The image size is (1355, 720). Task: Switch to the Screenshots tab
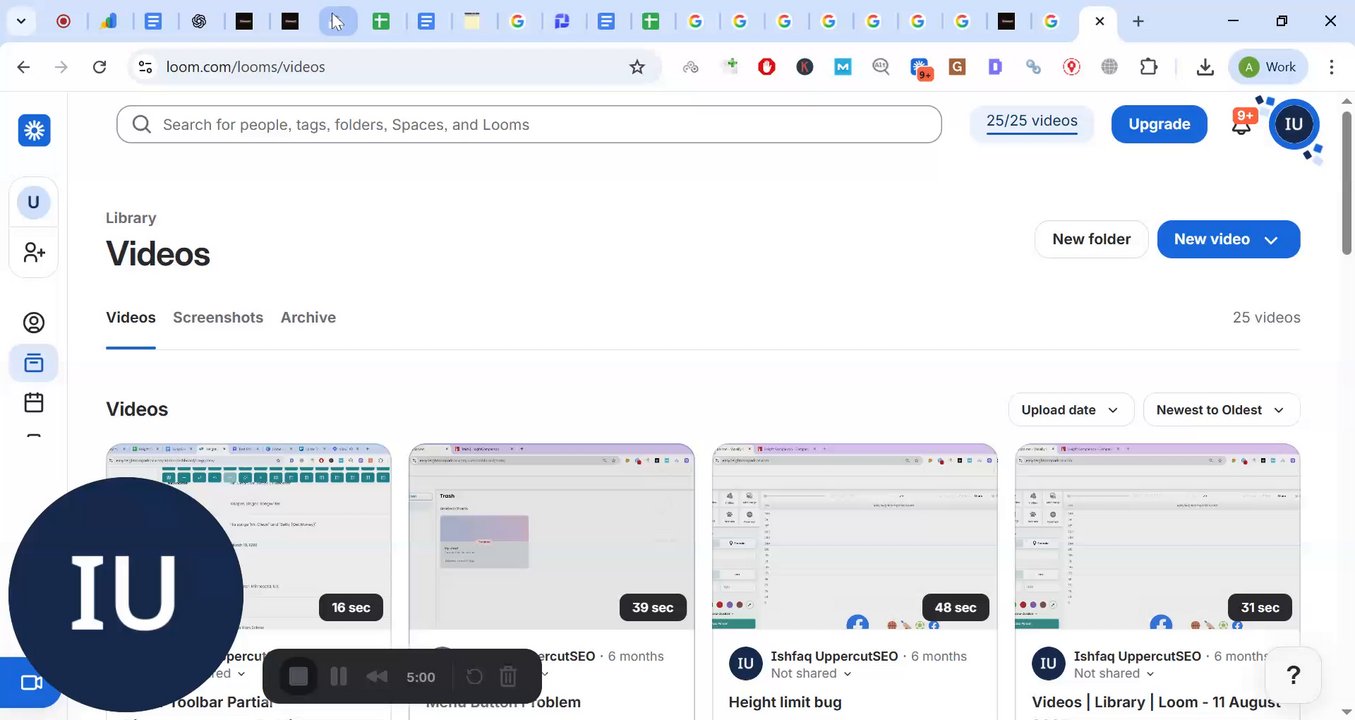click(218, 317)
